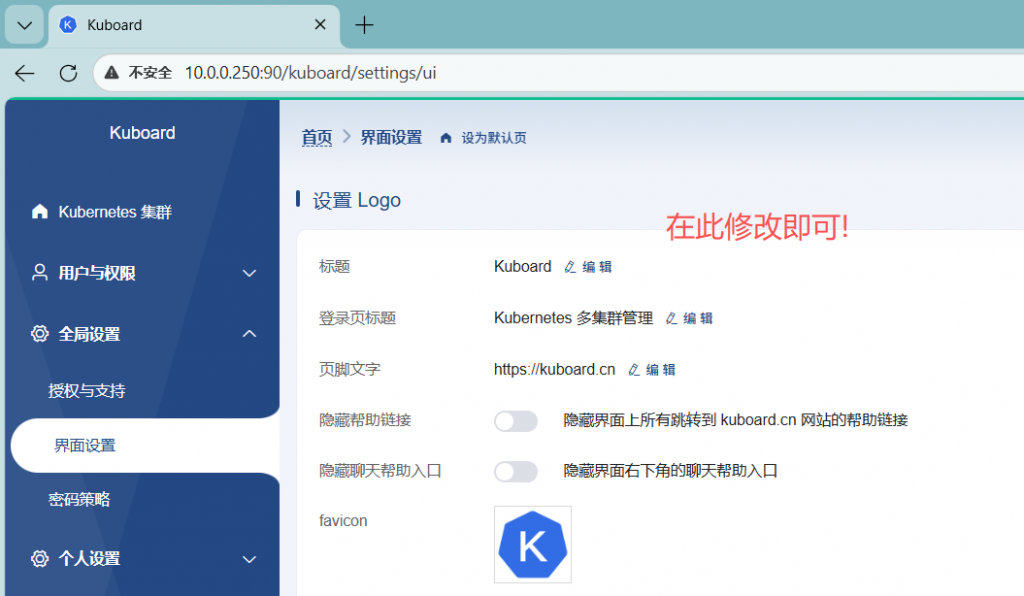The width and height of the screenshot is (1024, 596).
Task: Click the edit icon beside 登录页标题
Action: click(x=671, y=318)
